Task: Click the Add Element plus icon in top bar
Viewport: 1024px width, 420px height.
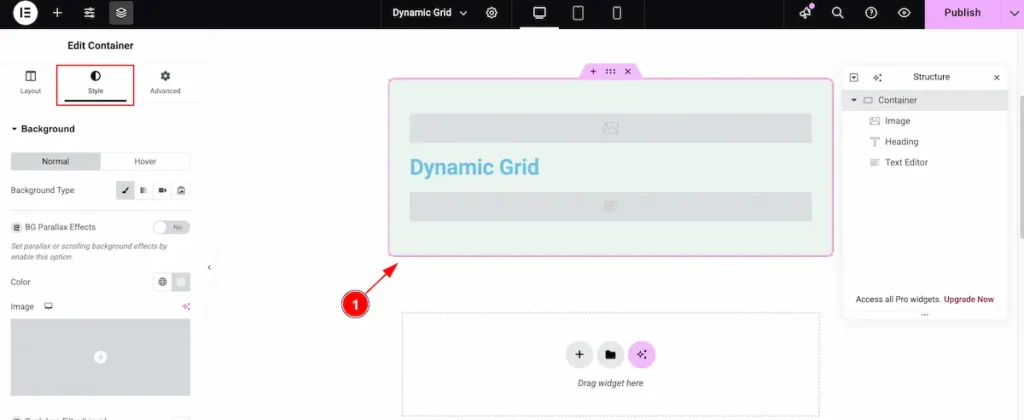Action: 57,13
